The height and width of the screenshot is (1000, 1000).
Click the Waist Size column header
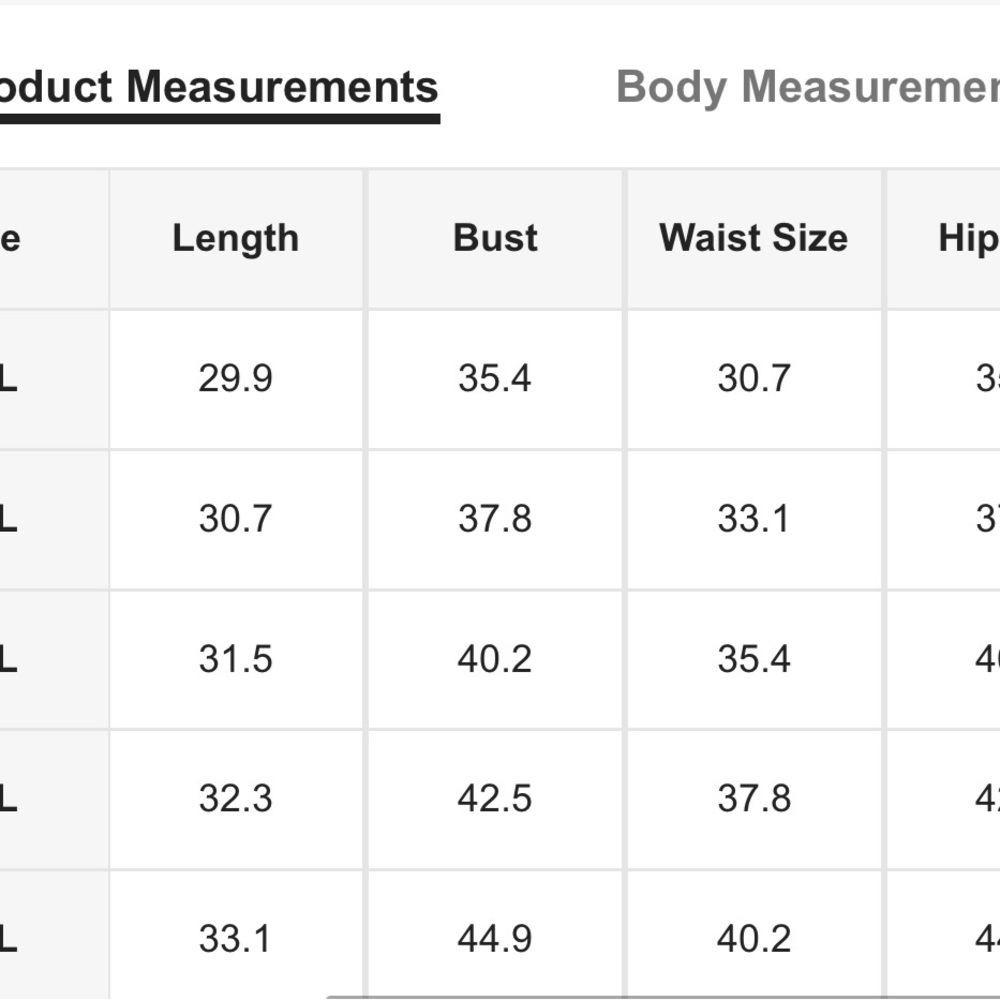(x=753, y=239)
